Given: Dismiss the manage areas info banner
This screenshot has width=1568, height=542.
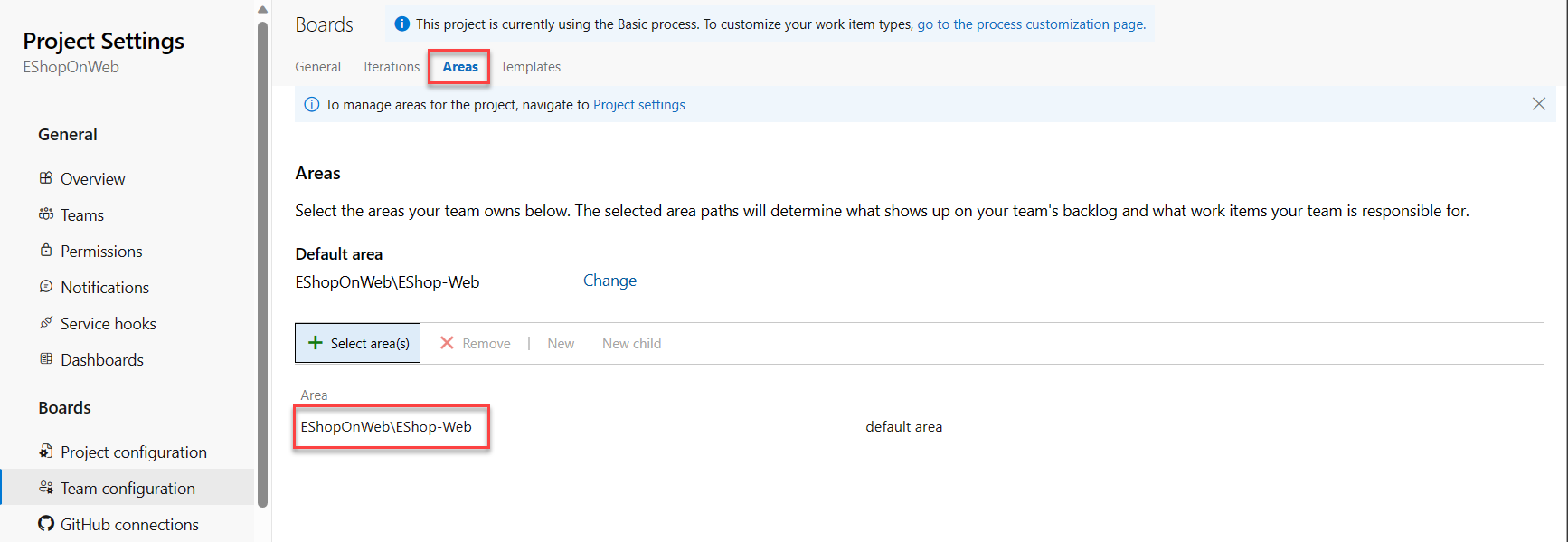Looking at the screenshot, I should point(1539,104).
